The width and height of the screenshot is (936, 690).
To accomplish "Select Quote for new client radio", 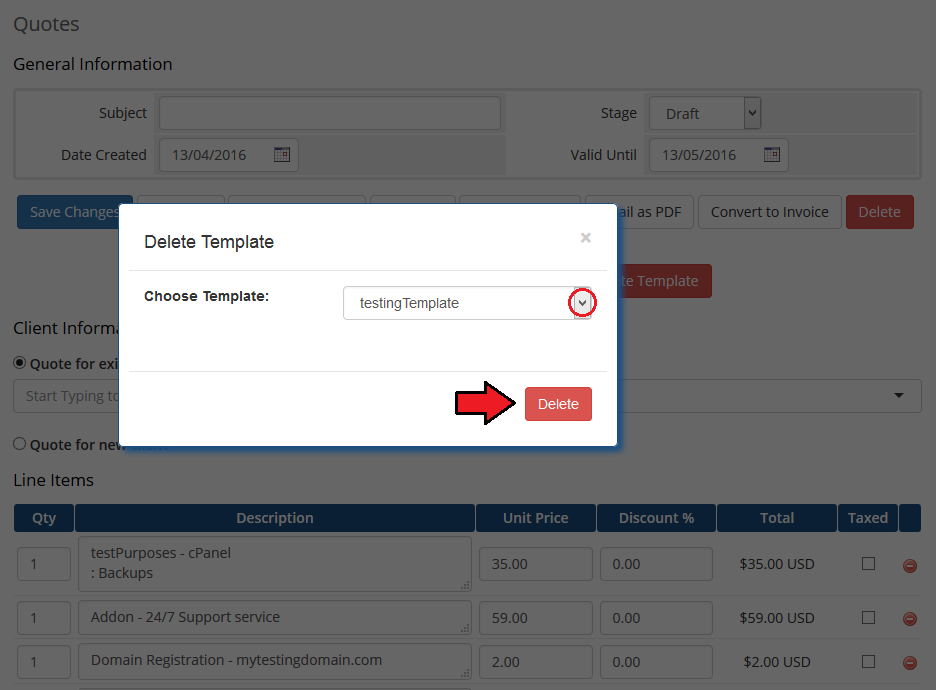I will [20, 444].
